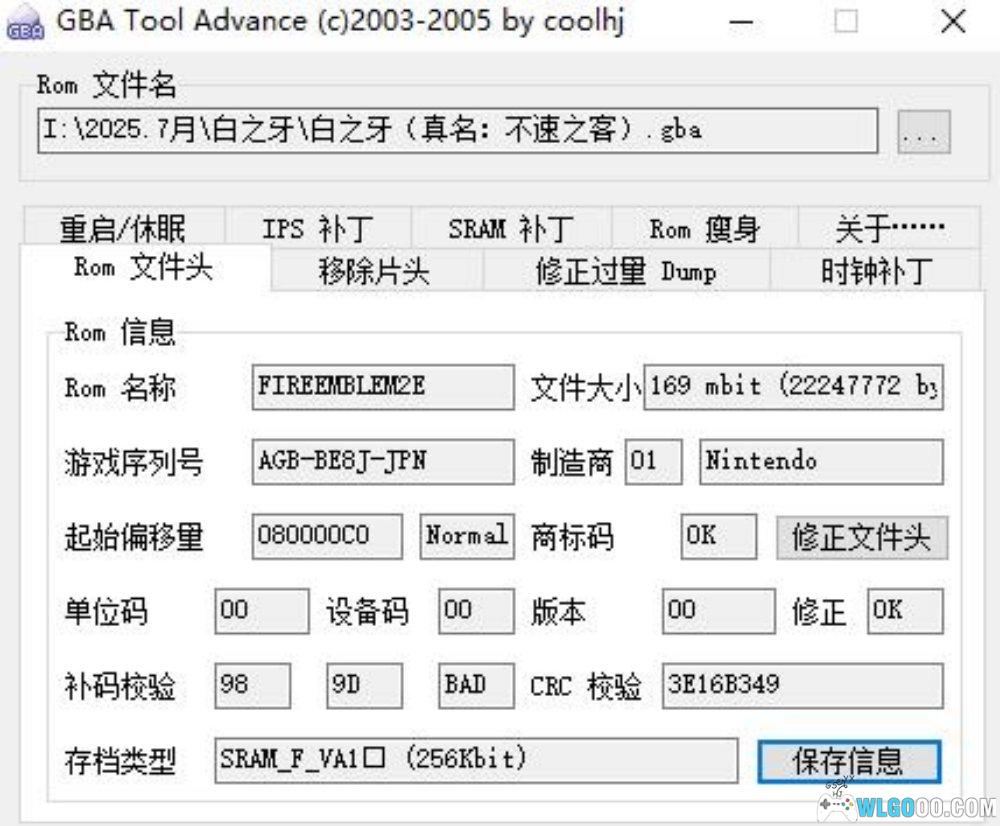Image resolution: width=1000 pixels, height=826 pixels.
Task: Click the 存档类型 field showing SRAM_F_VA1
Action: 475,760
